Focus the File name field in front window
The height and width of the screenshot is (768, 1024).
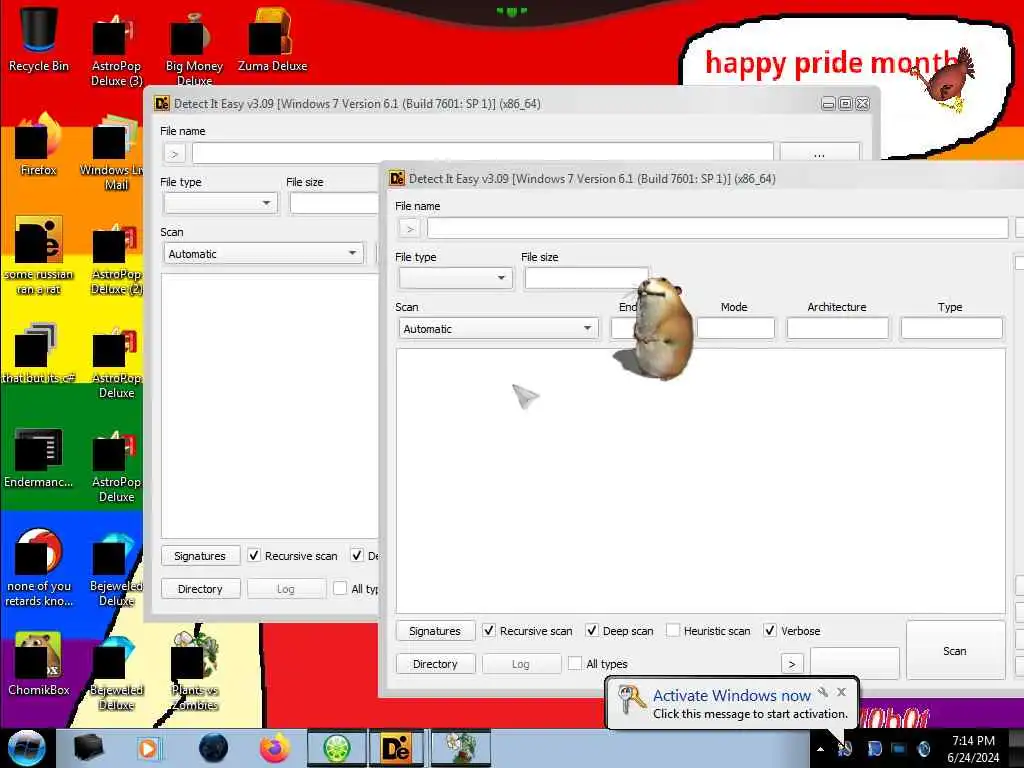[717, 229]
